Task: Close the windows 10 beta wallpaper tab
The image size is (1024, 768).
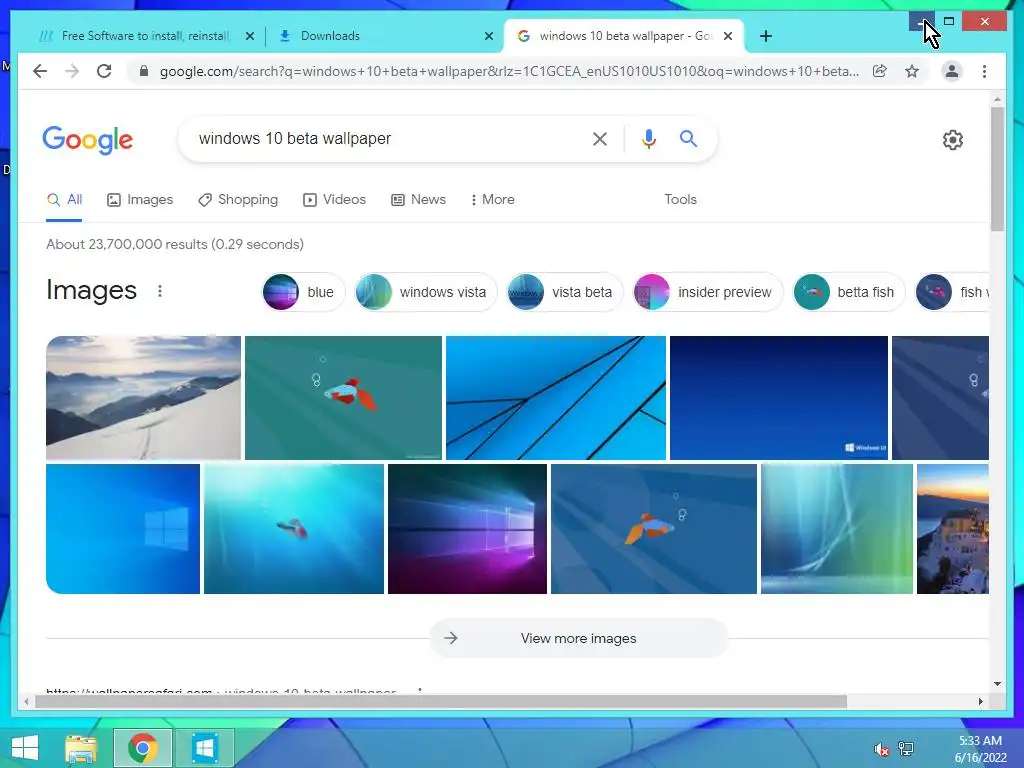Action: coord(728,36)
